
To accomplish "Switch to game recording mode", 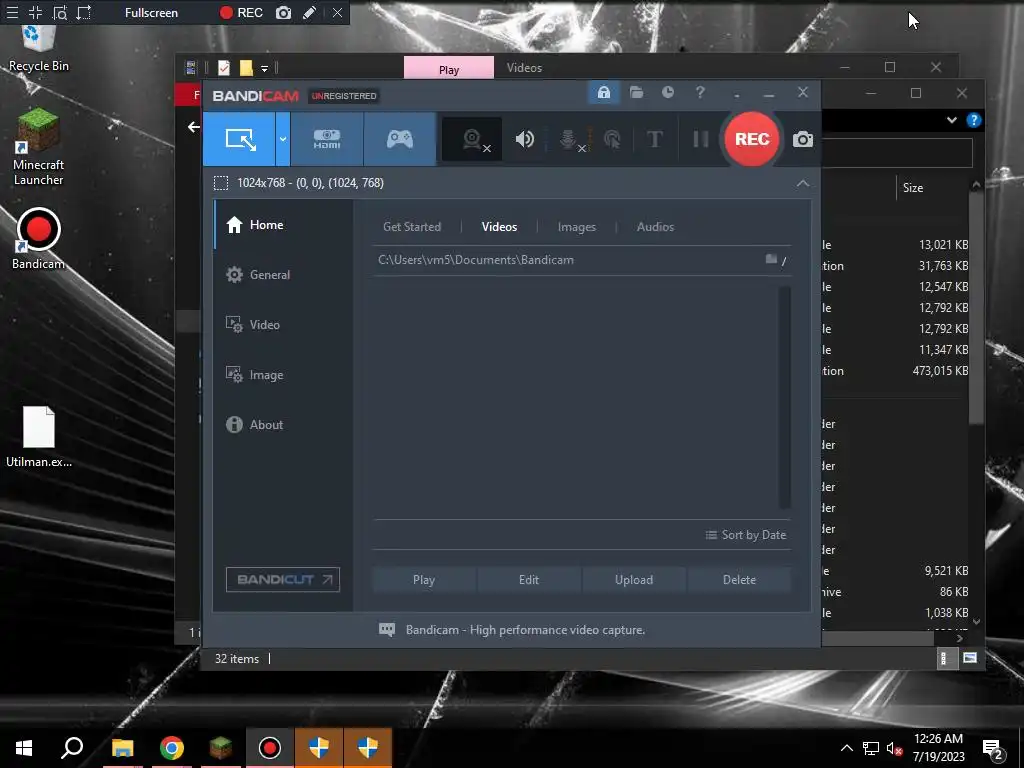I will [400, 139].
